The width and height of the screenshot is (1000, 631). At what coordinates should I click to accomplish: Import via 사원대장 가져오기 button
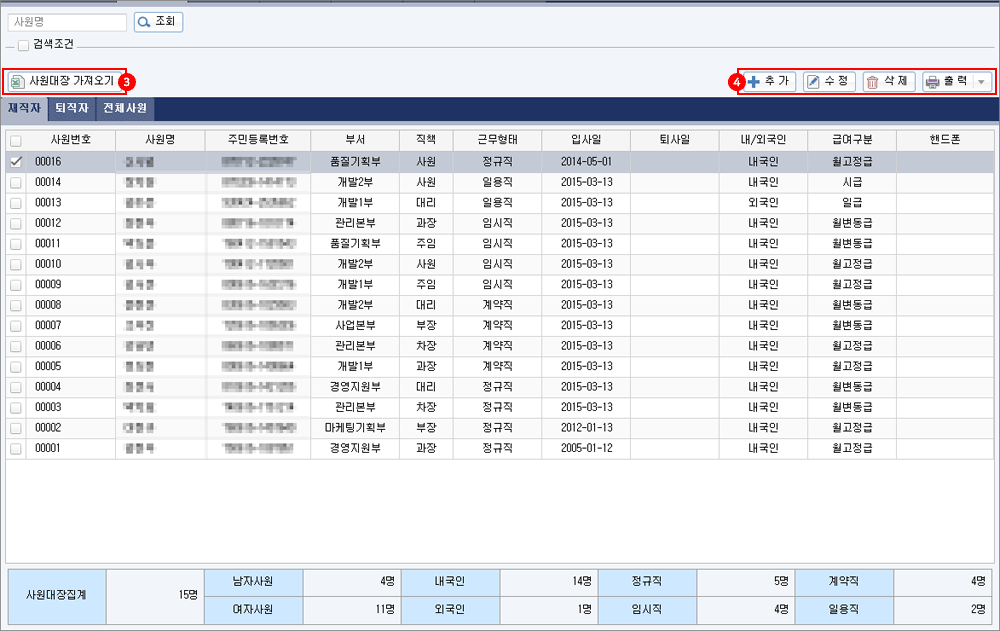tap(63, 81)
